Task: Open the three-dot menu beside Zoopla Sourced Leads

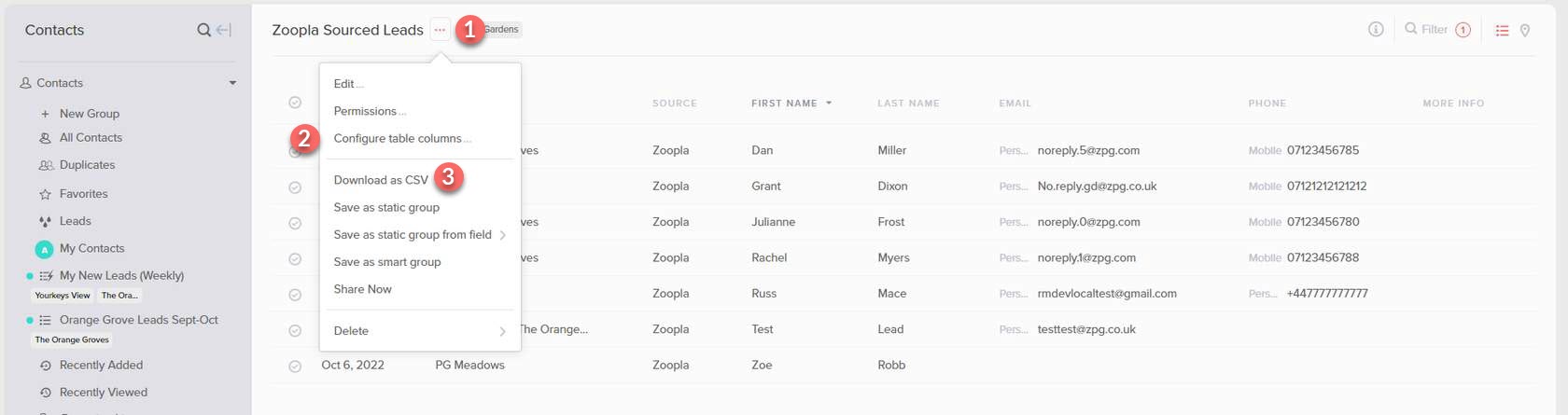Action: [440, 30]
